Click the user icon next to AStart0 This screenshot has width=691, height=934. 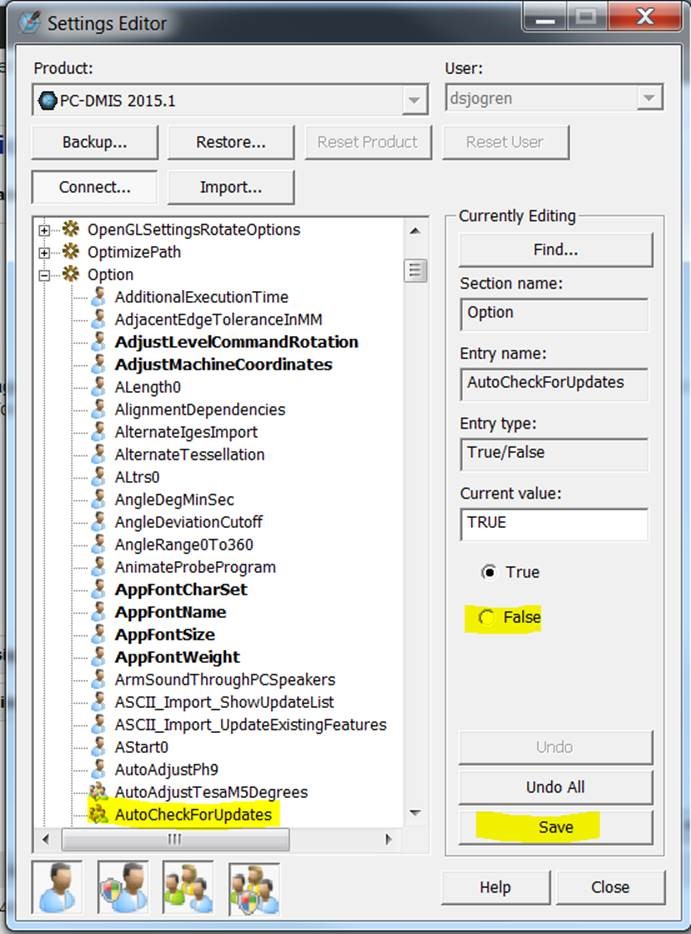click(99, 746)
